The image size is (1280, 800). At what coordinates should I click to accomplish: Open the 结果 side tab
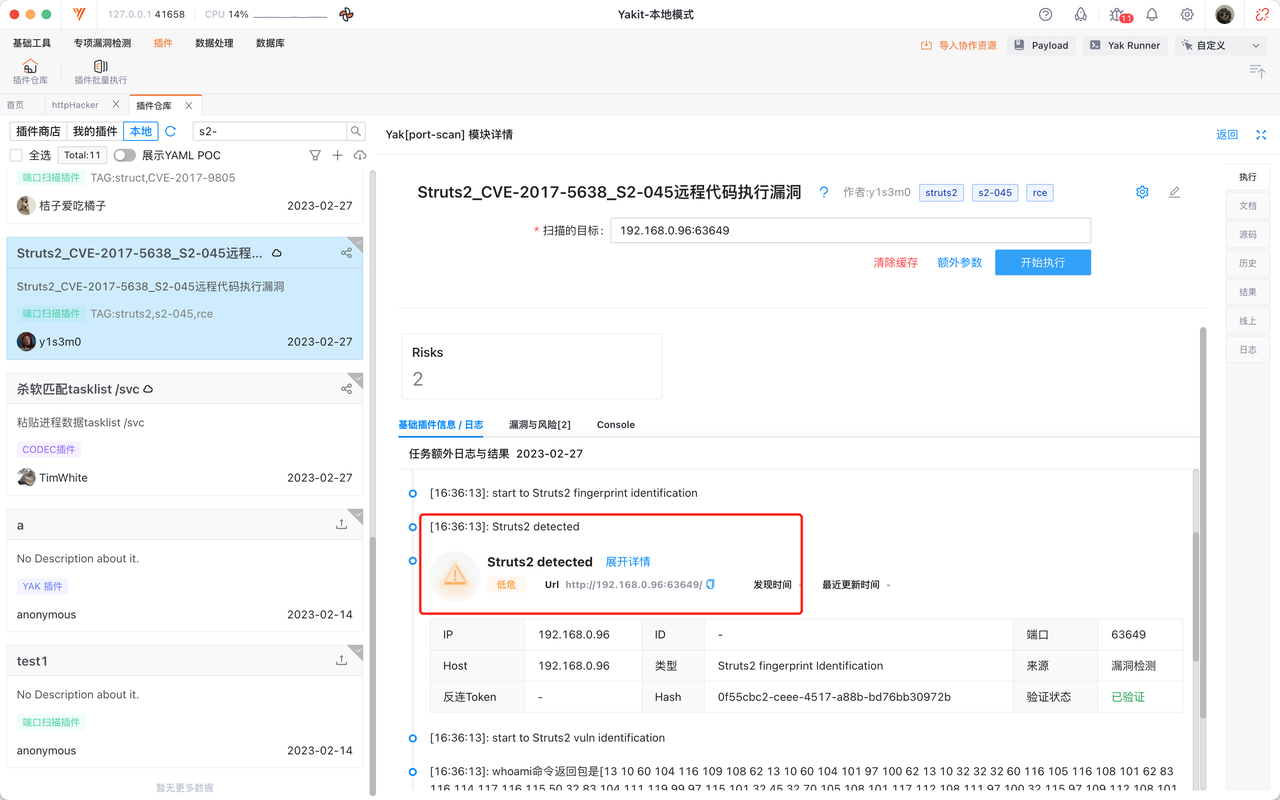[x=1248, y=293]
